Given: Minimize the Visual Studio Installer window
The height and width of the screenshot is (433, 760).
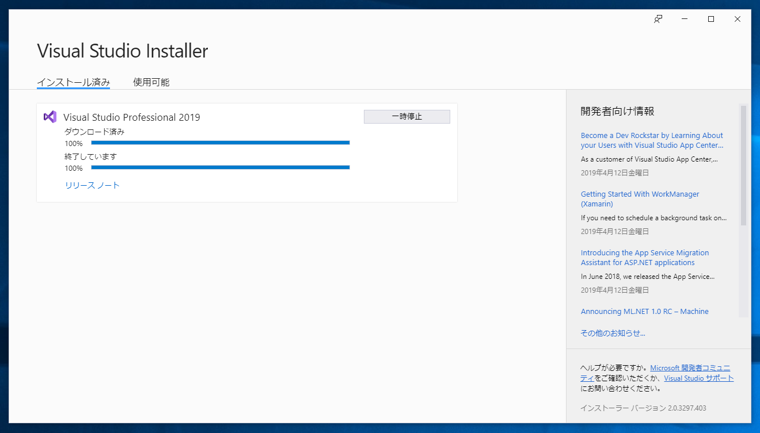Looking at the screenshot, I should click(x=684, y=19).
